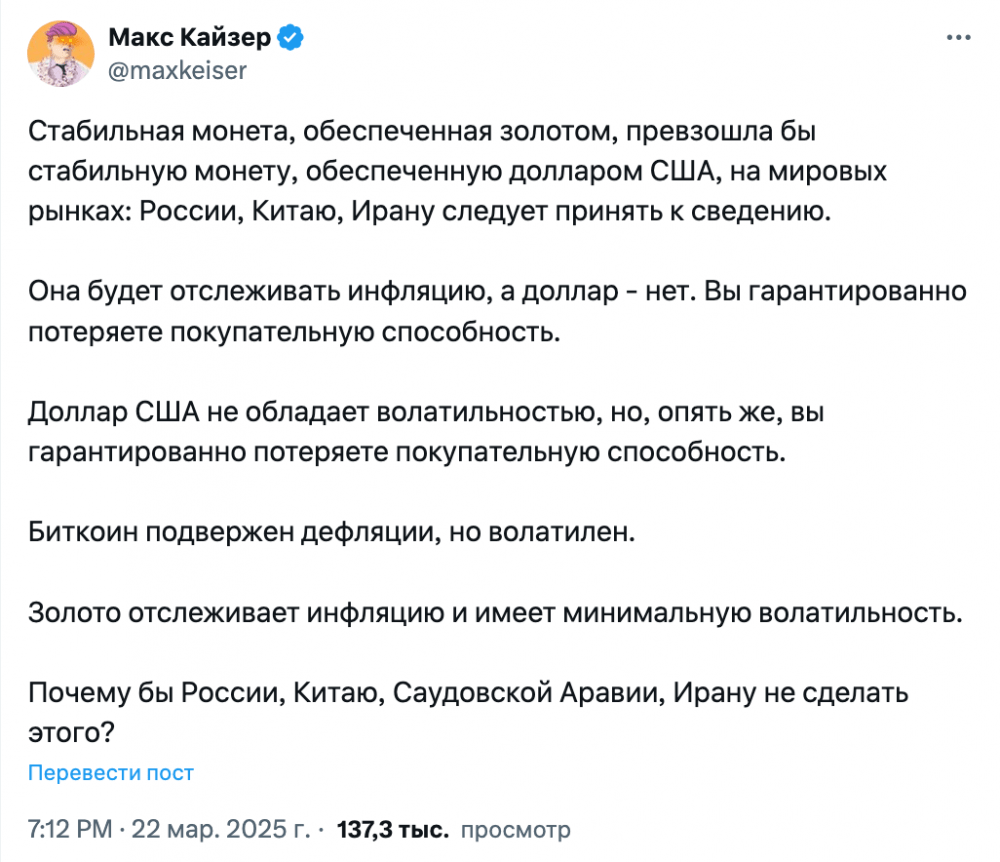The width and height of the screenshot is (1000, 862).
Task: Click the 7:12 PM timestamp
Action: coord(70,829)
